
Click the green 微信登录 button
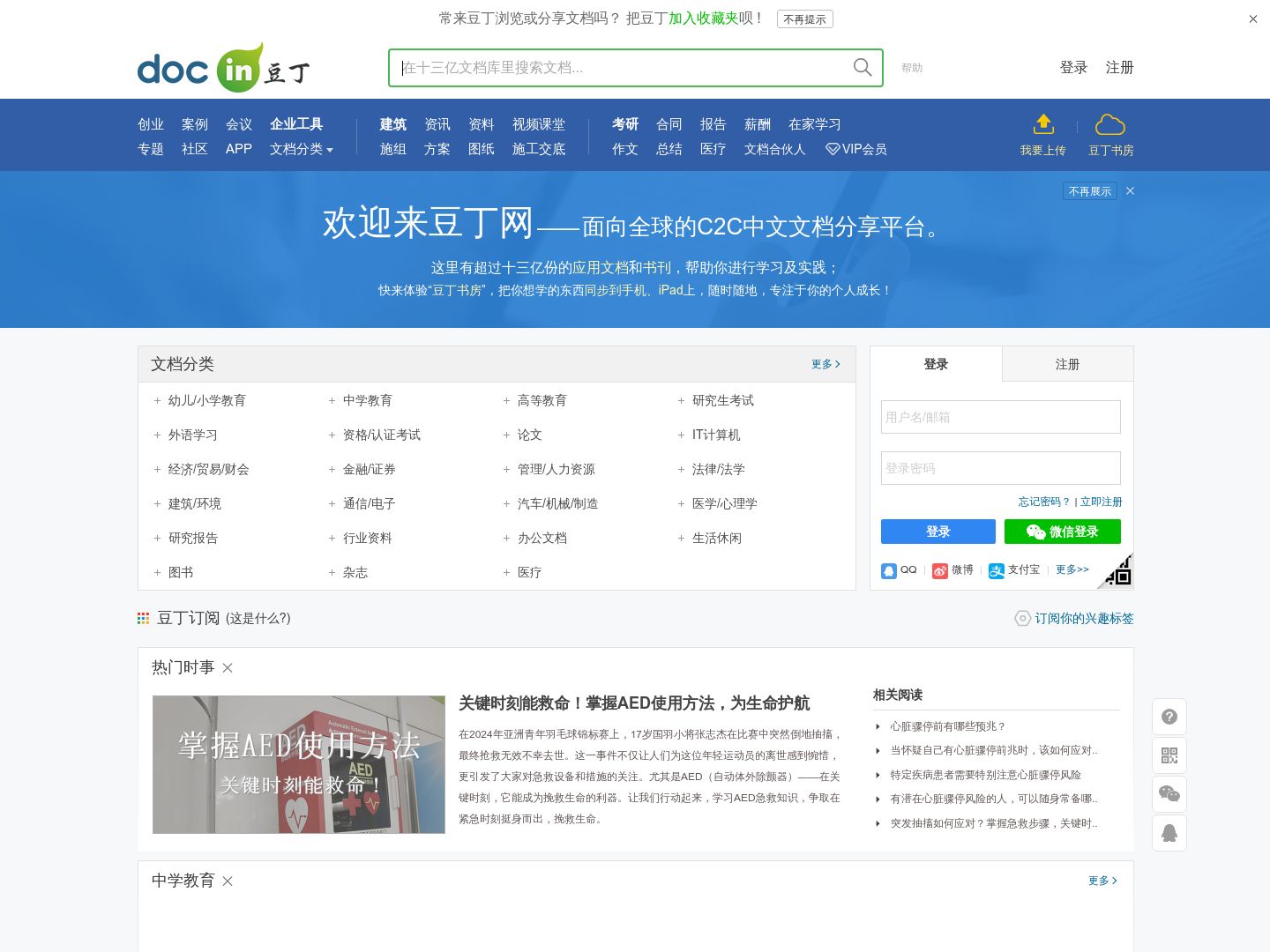click(x=1063, y=532)
